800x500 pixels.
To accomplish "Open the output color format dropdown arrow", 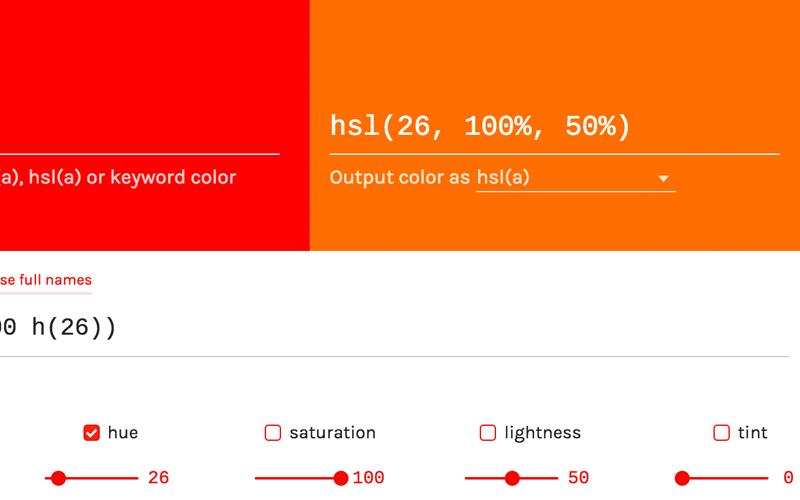I will coord(663,179).
